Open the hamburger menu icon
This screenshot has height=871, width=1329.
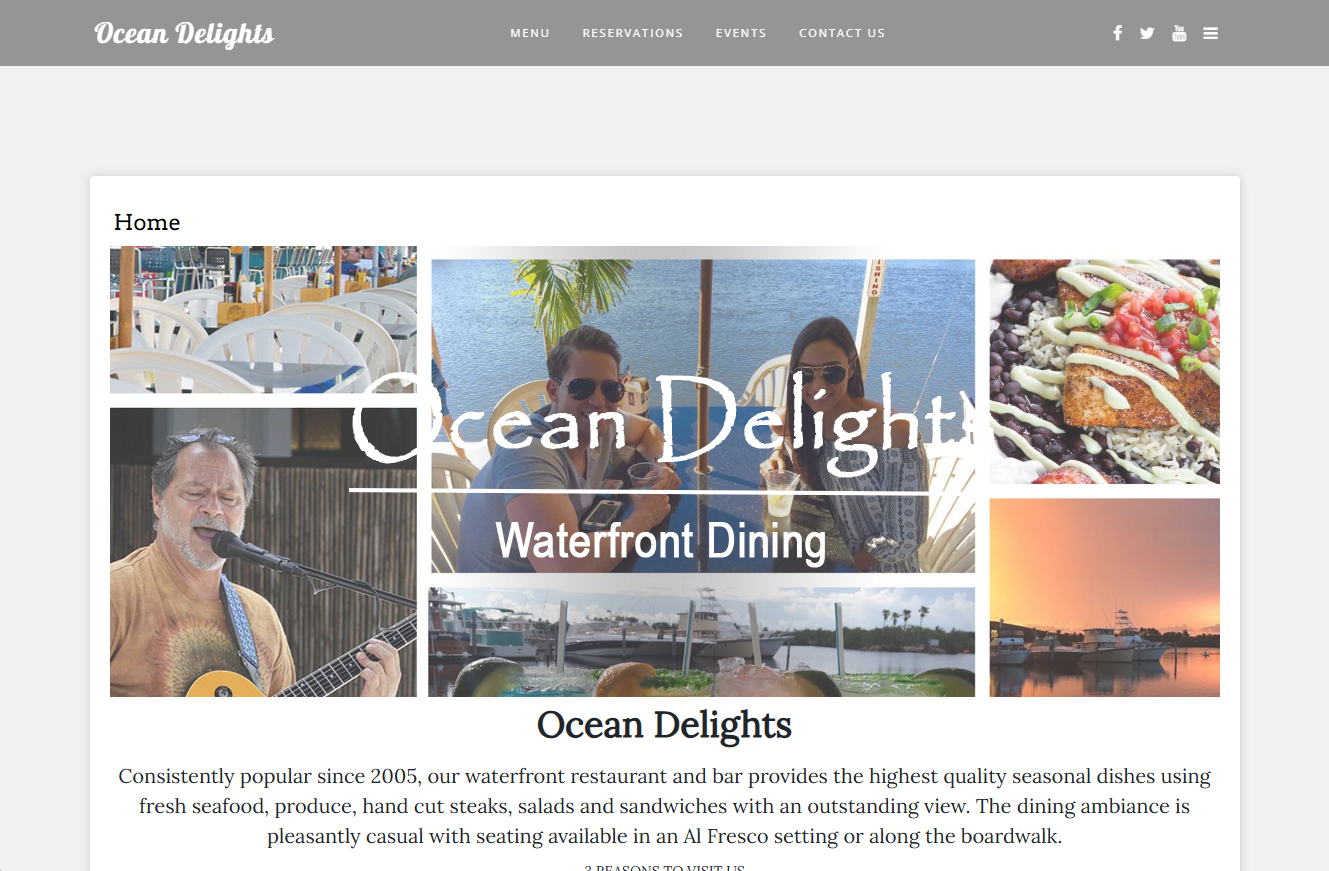point(1210,33)
